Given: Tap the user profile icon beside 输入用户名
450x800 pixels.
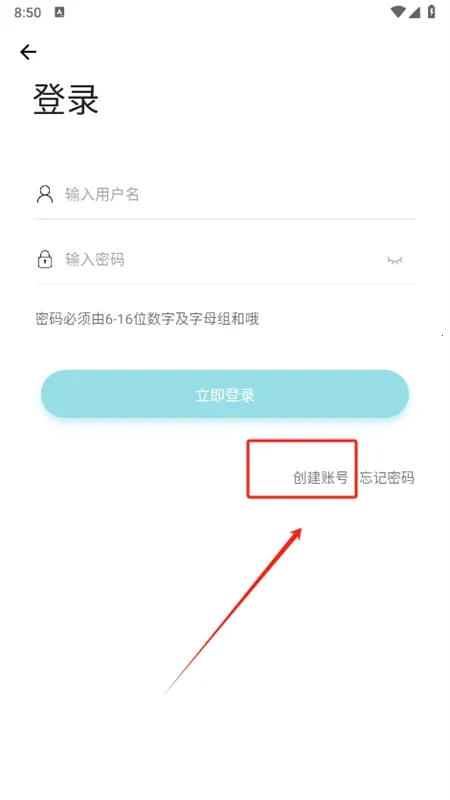Looking at the screenshot, I should 45,194.
